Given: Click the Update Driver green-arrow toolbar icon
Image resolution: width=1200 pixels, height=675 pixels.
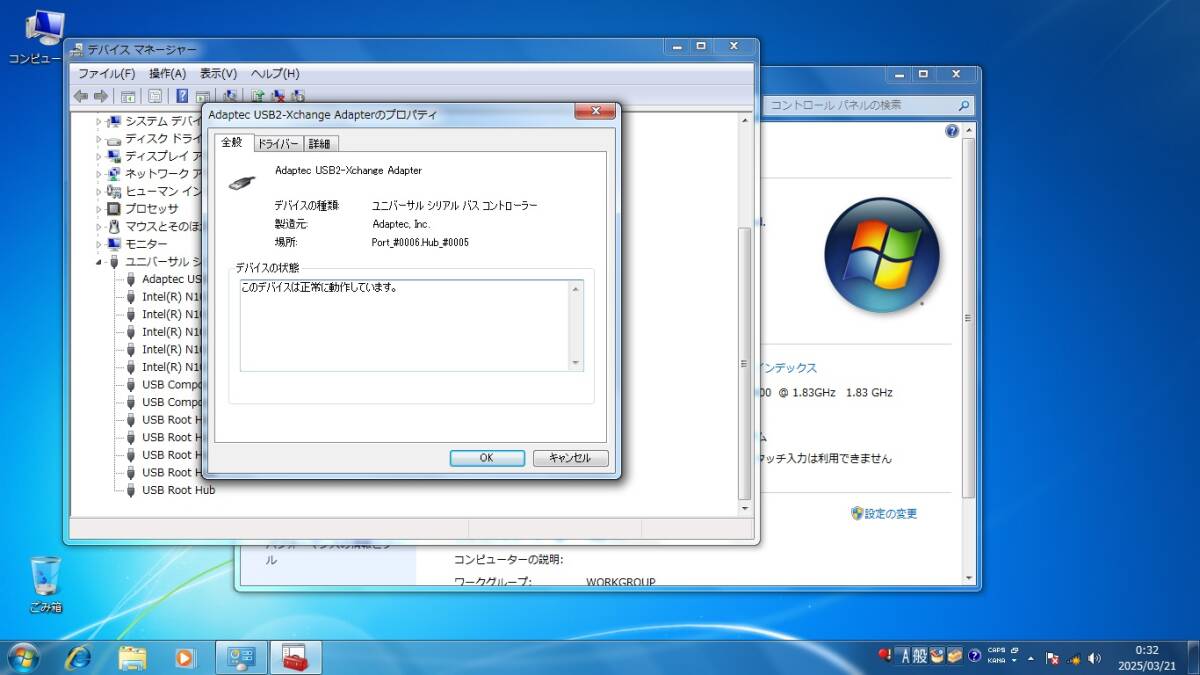Looking at the screenshot, I should click(257, 96).
